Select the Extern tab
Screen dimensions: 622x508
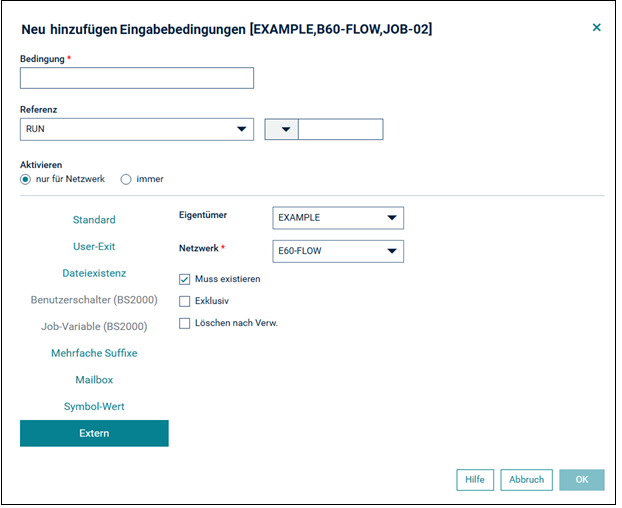pos(94,433)
